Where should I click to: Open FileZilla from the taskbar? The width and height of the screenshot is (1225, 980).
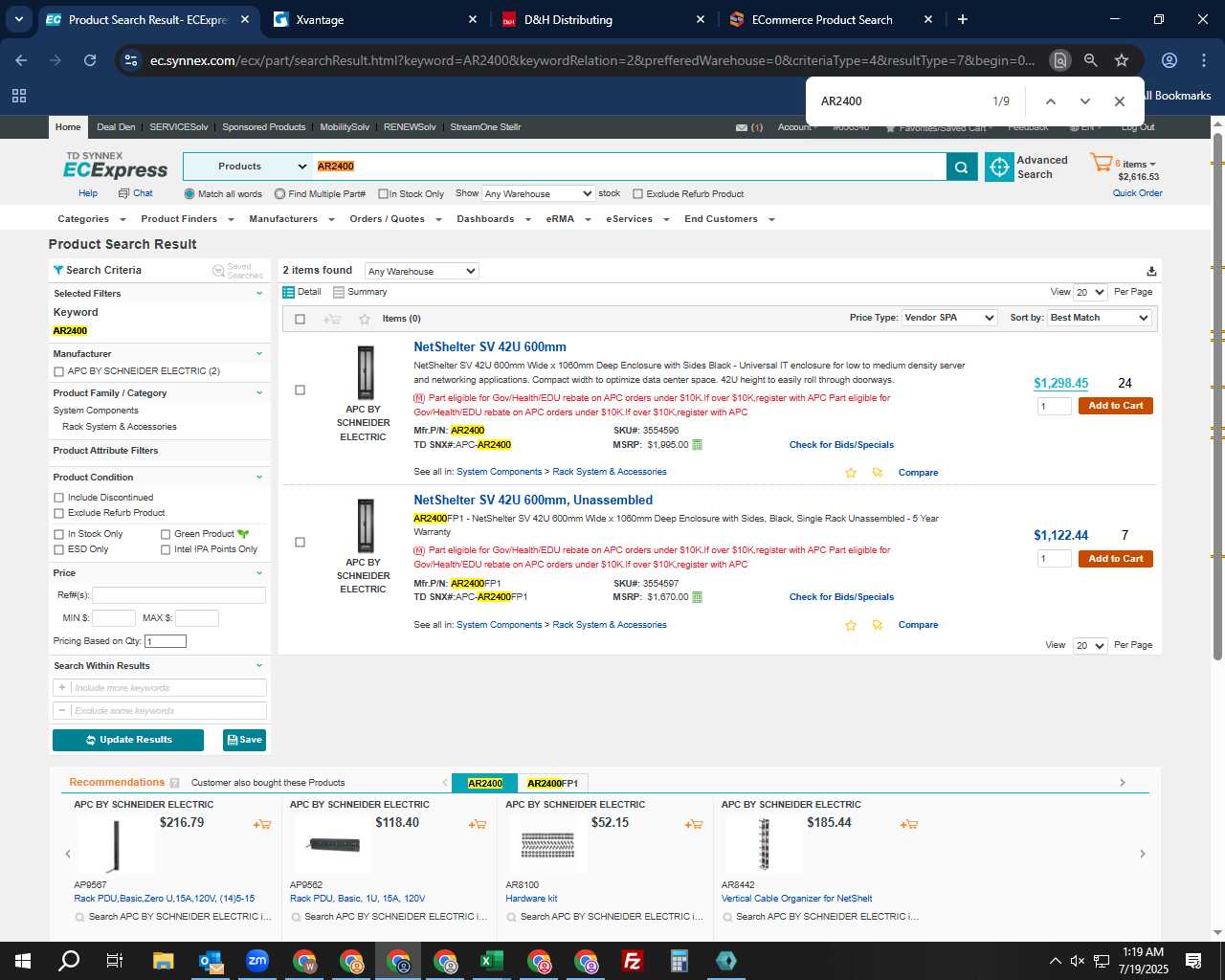click(x=633, y=961)
